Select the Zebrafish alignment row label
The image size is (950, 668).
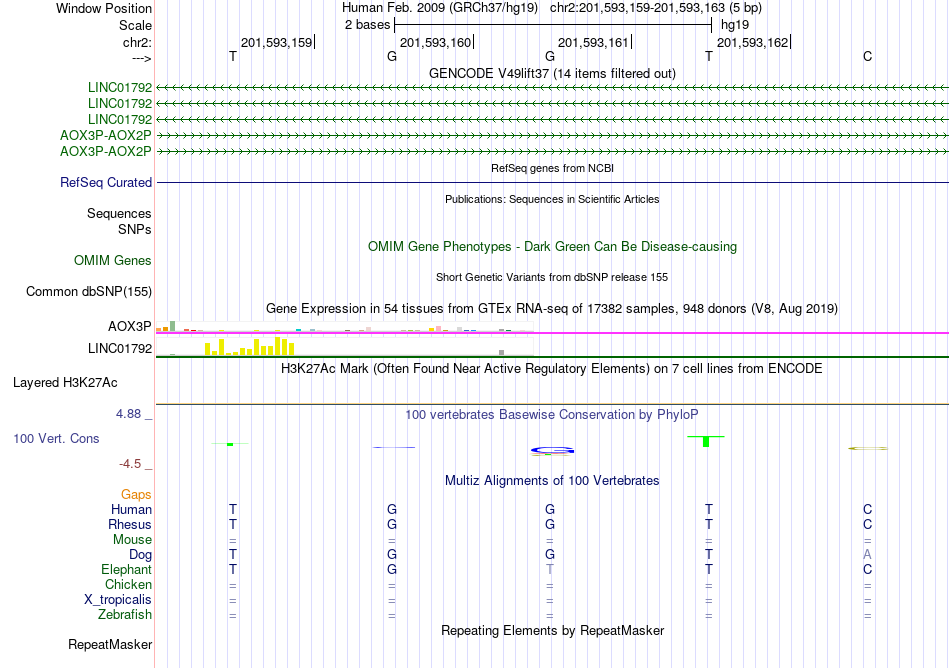point(125,614)
